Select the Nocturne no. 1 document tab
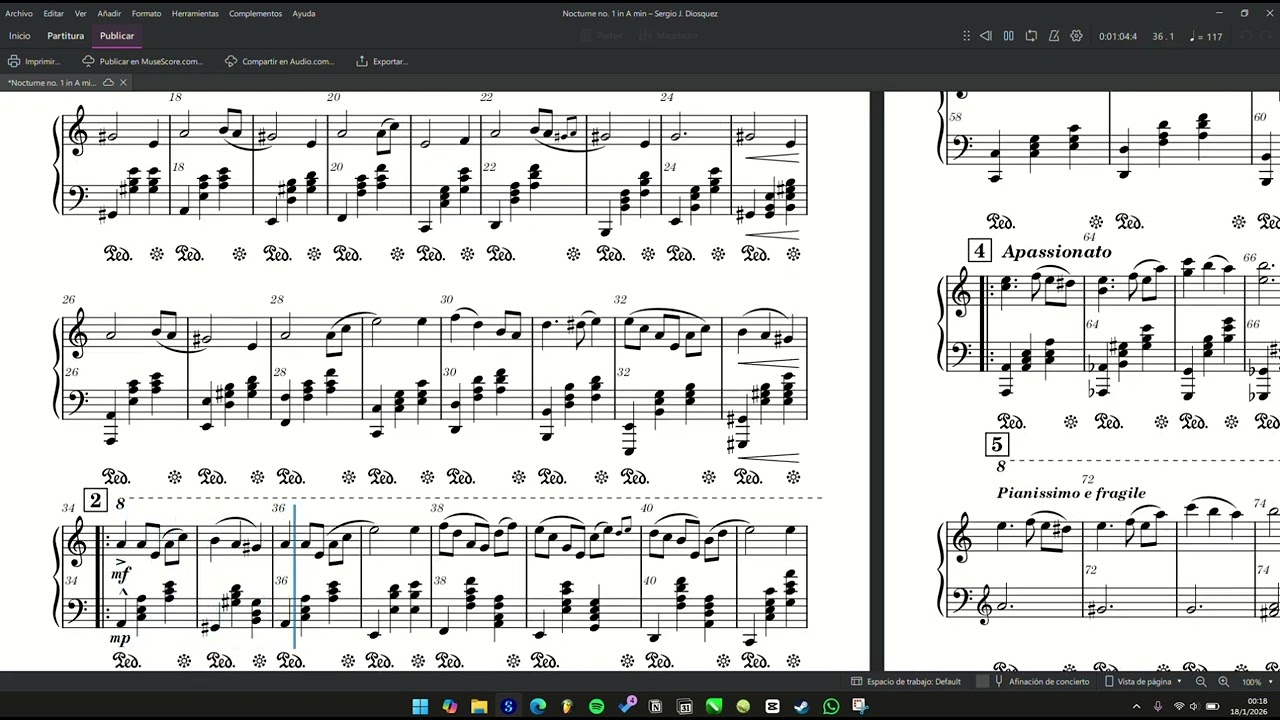The width and height of the screenshot is (1280, 720). click(66, 82)
